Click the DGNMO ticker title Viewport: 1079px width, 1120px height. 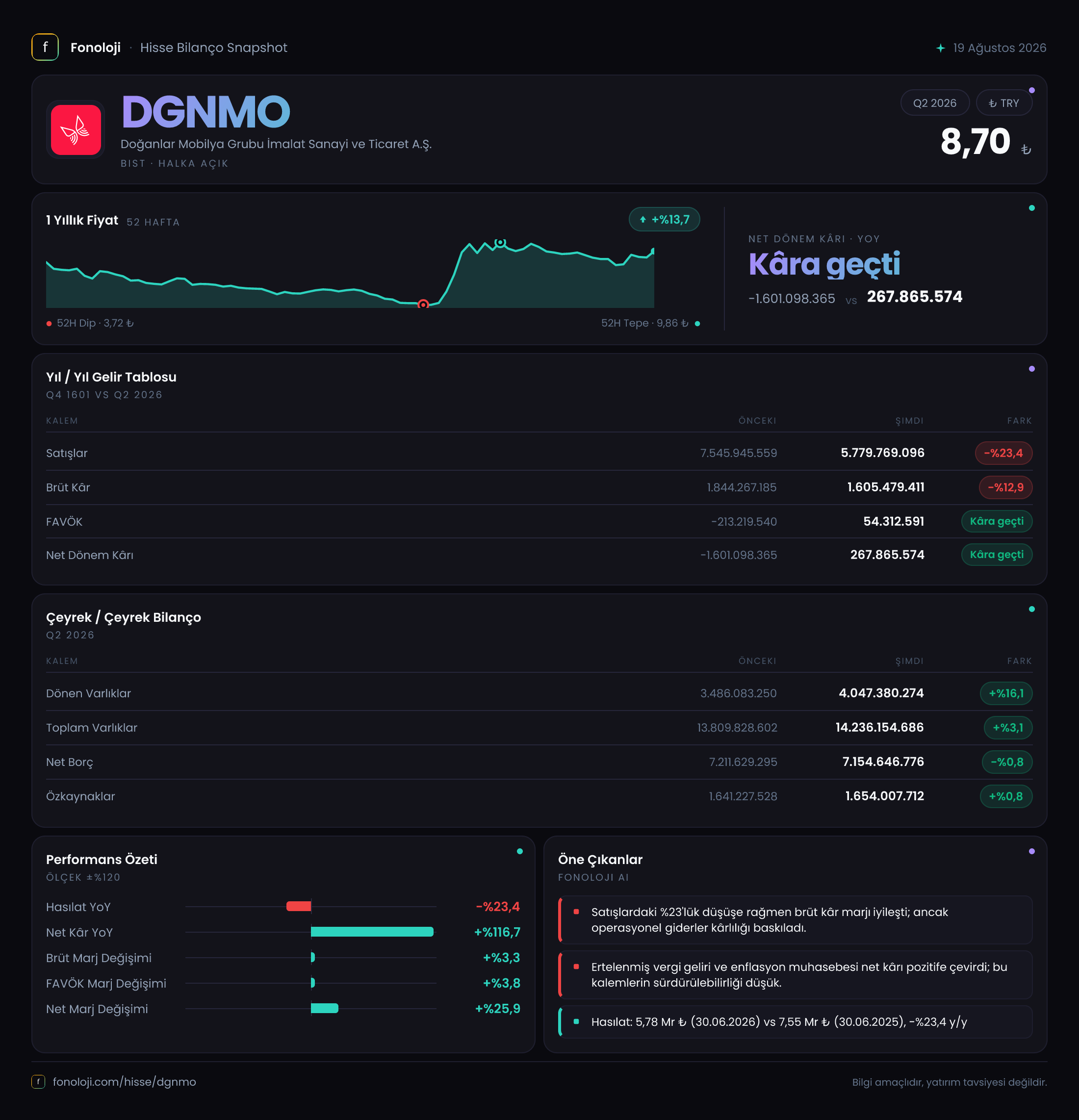206,112
